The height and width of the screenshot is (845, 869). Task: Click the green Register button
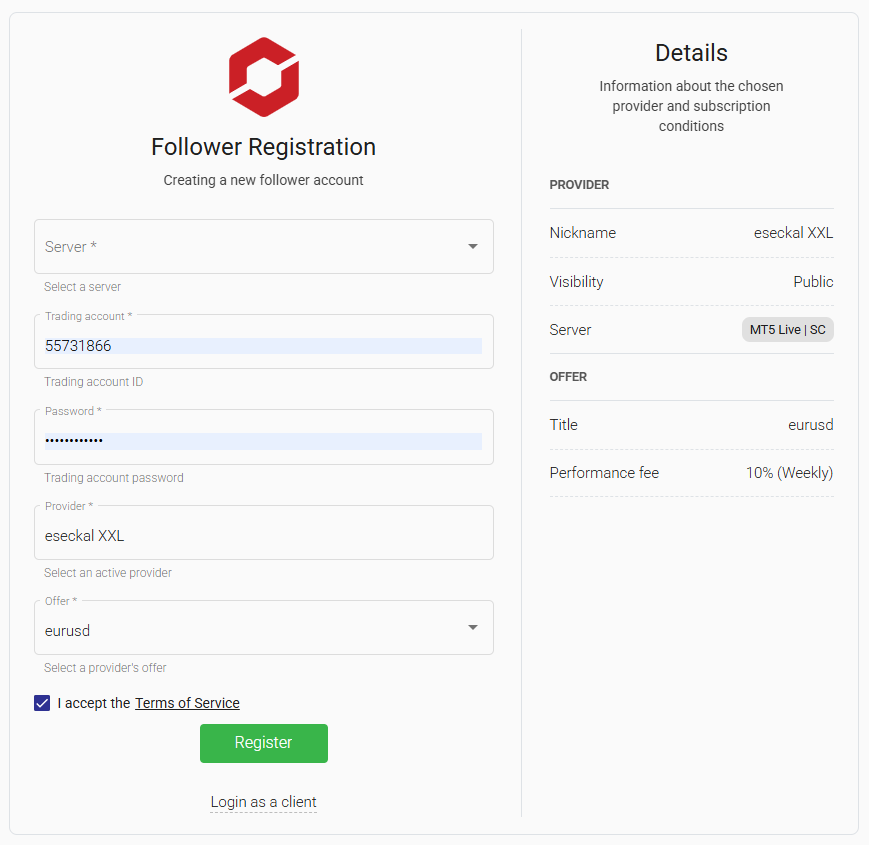pyautogui.click(x=264, y=743)
